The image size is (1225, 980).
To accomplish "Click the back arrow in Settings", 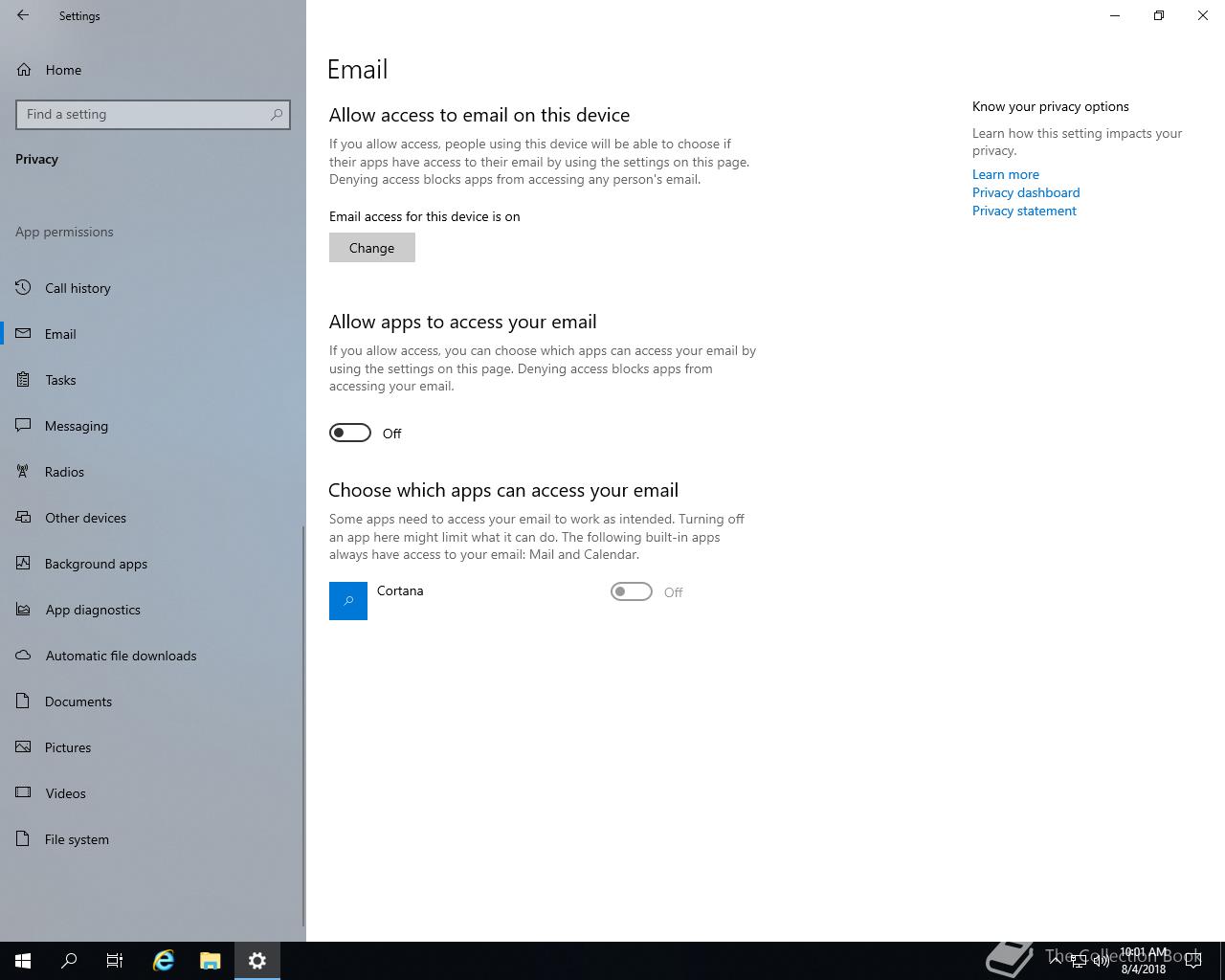I will point(23,15).
